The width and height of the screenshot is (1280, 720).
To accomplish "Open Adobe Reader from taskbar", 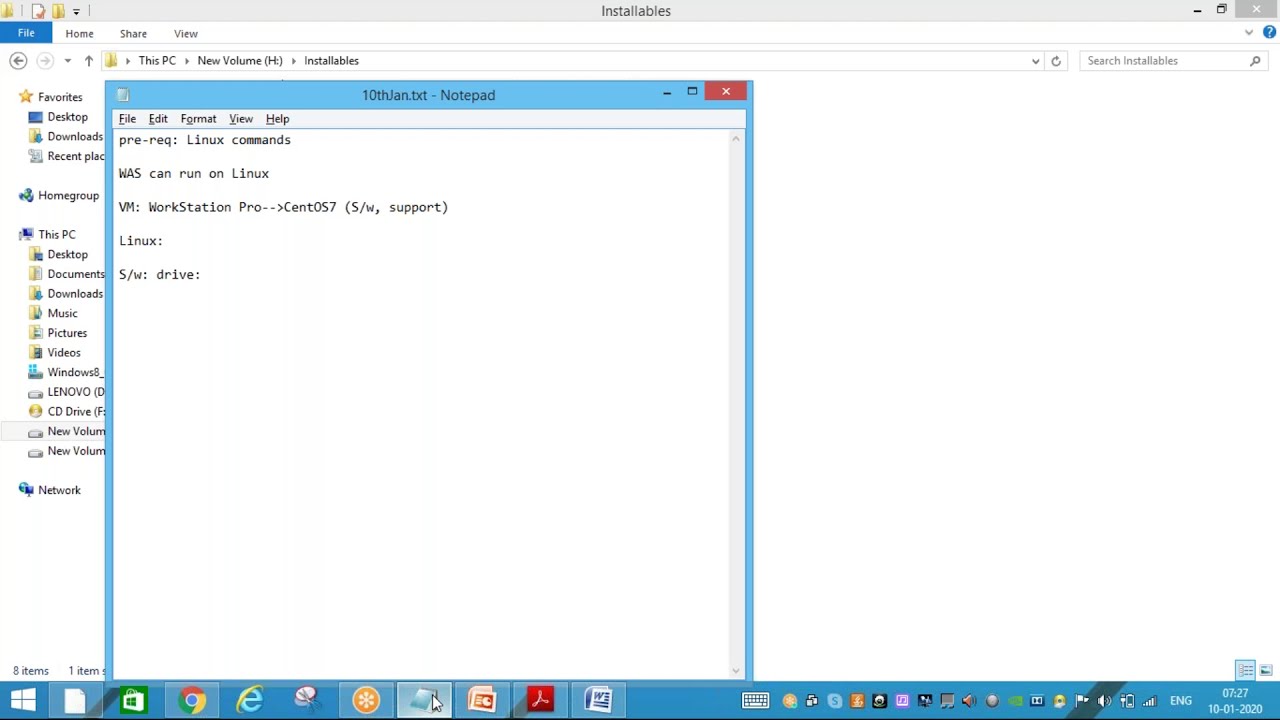I will 540,700.
